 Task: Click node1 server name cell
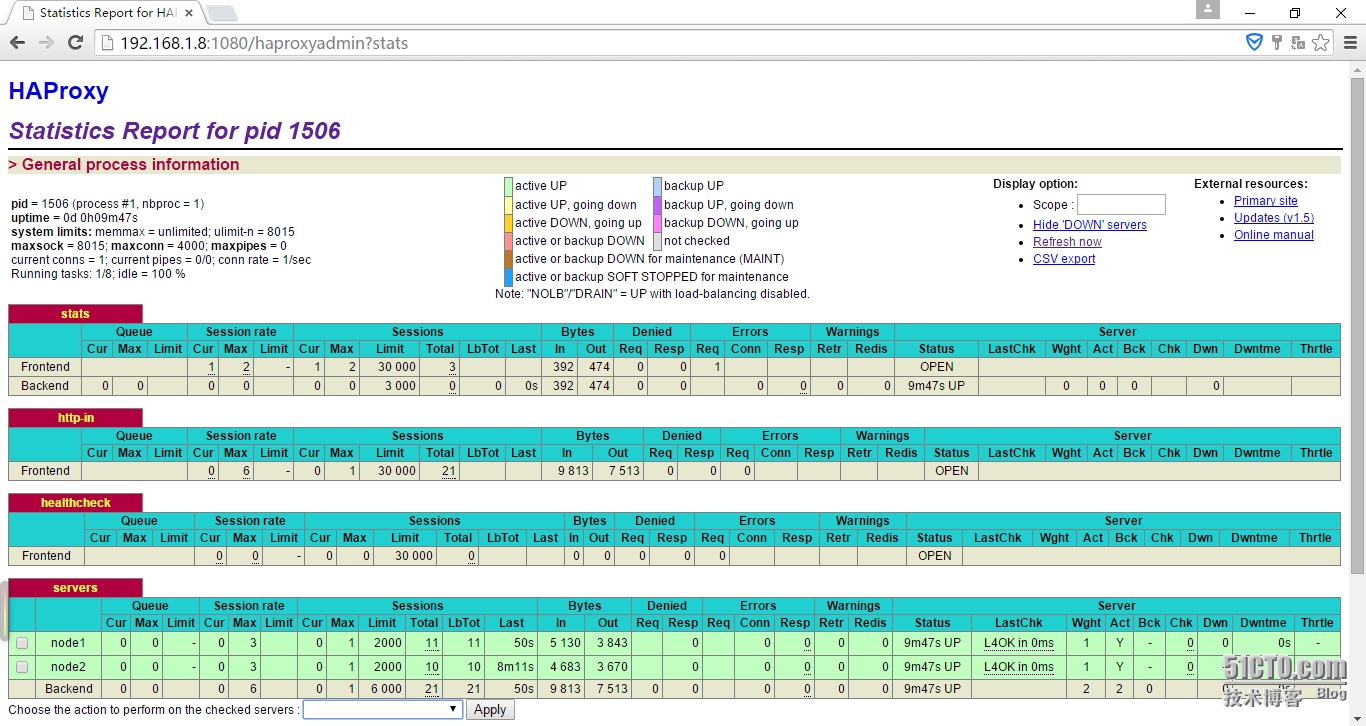point(68,643)
